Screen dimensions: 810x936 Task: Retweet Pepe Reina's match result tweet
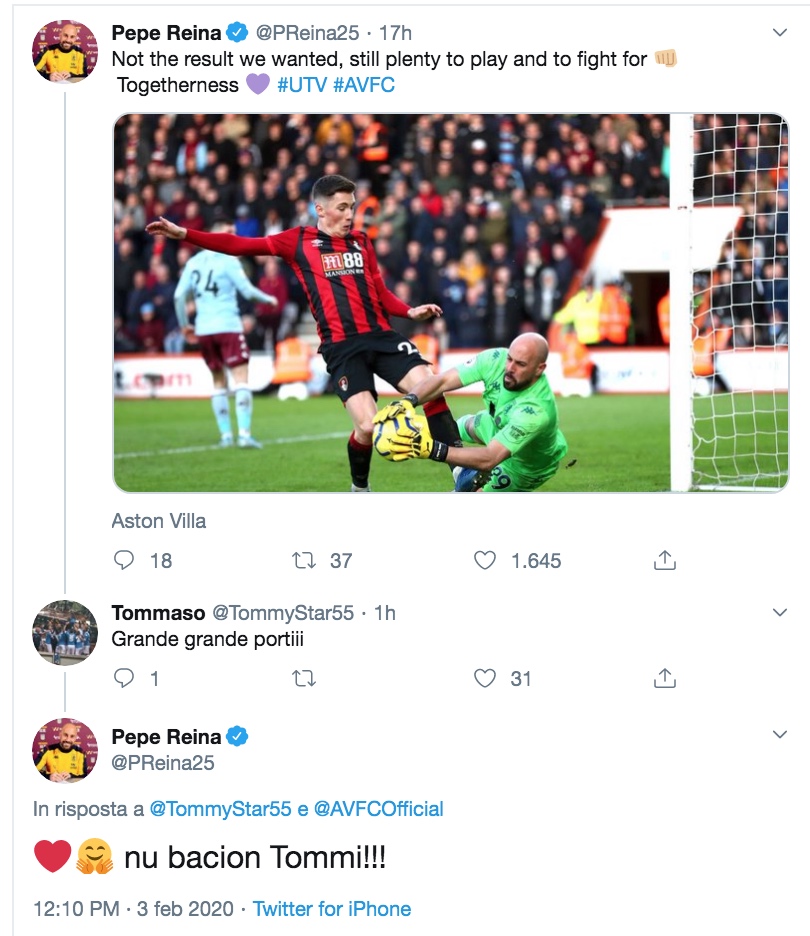304,560
